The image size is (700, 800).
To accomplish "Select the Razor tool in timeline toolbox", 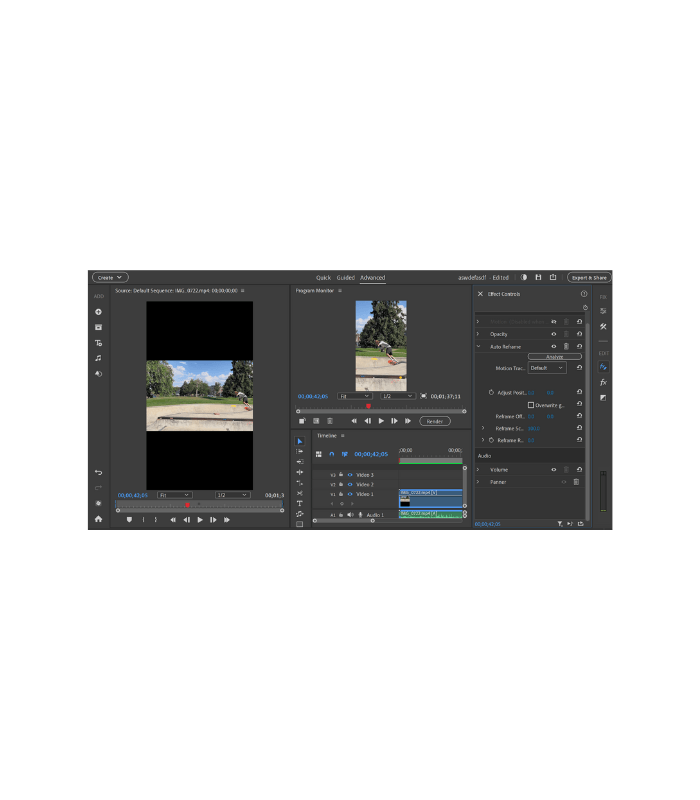I will click(299, 492).
